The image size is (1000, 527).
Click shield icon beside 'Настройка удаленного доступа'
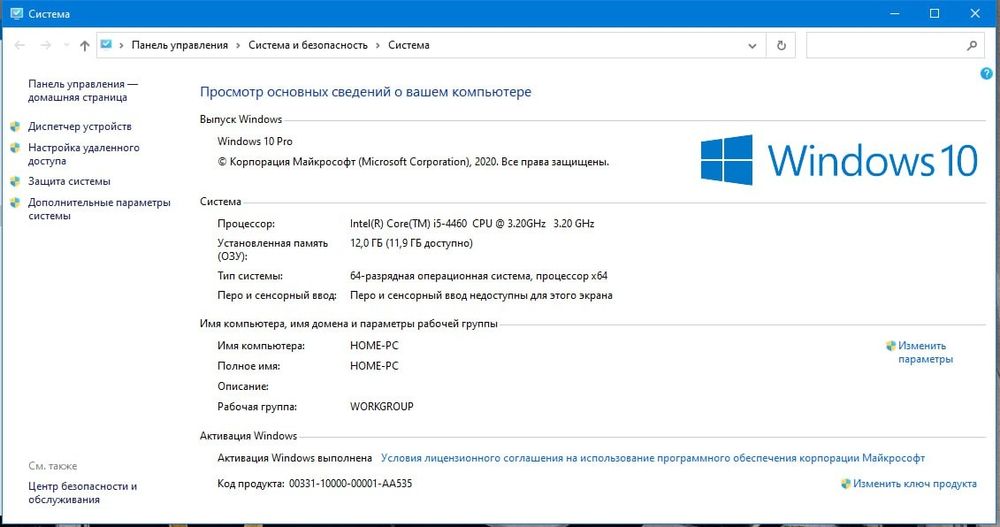click(x=16, y=147)
